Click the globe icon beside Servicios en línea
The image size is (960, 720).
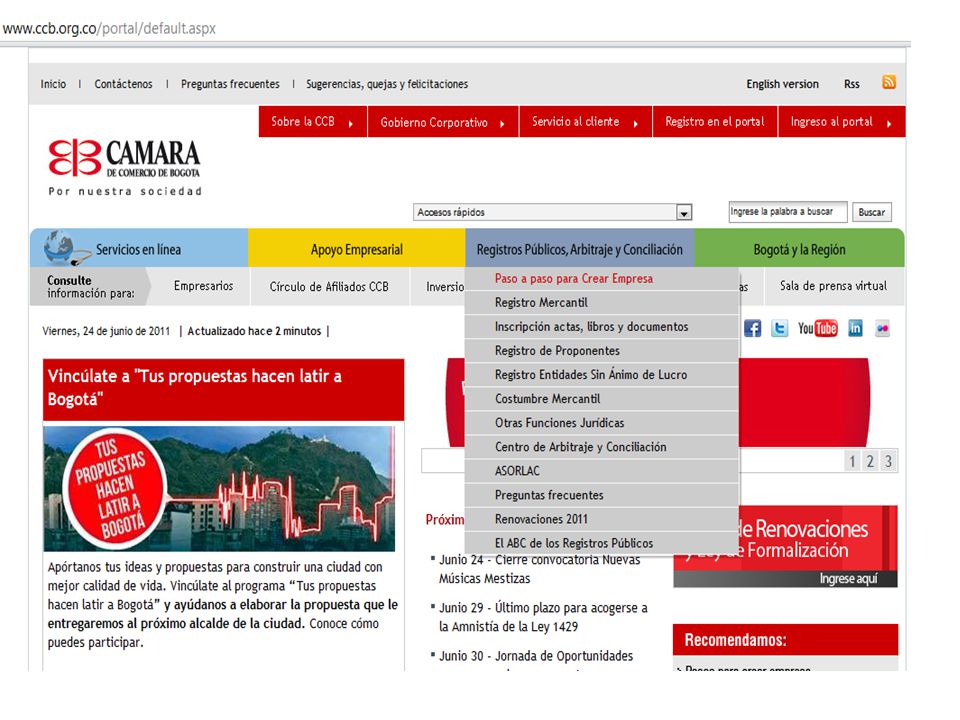[66, 248]
